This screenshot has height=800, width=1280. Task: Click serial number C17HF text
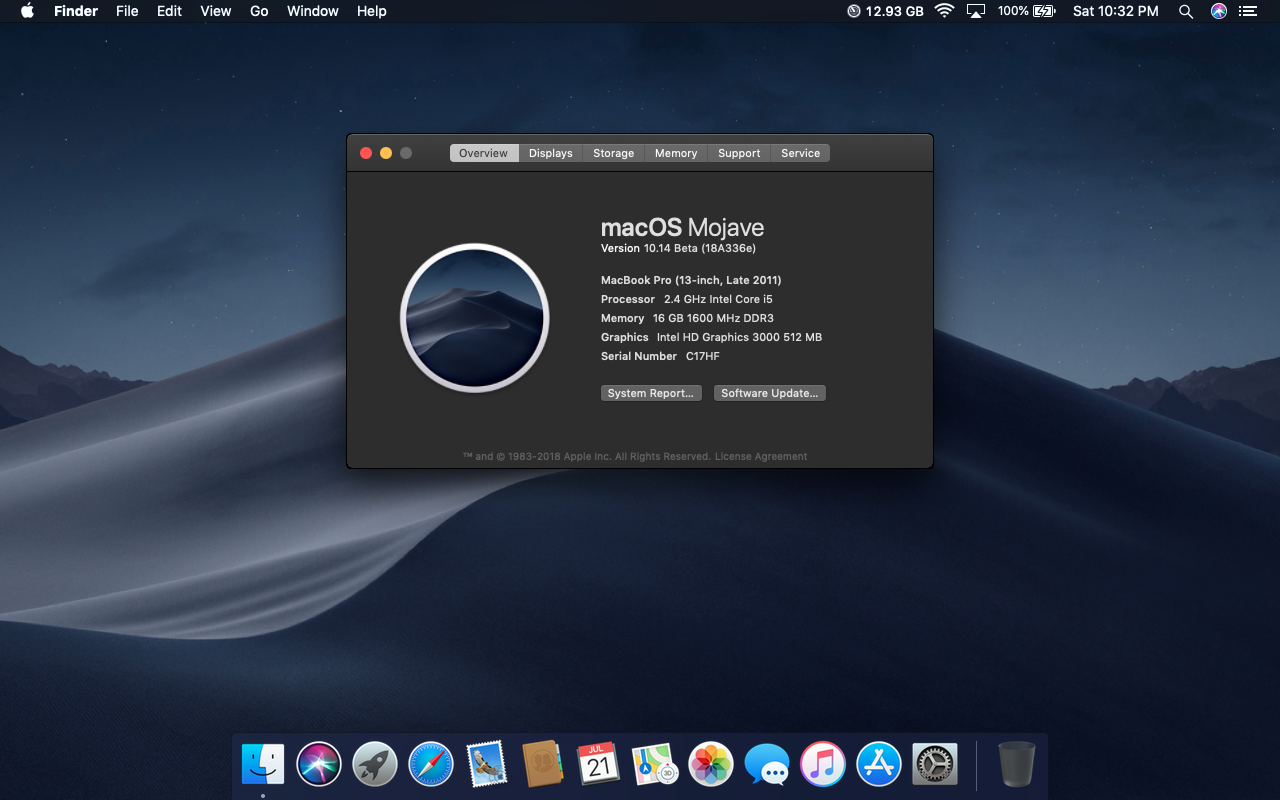[703, 356]
